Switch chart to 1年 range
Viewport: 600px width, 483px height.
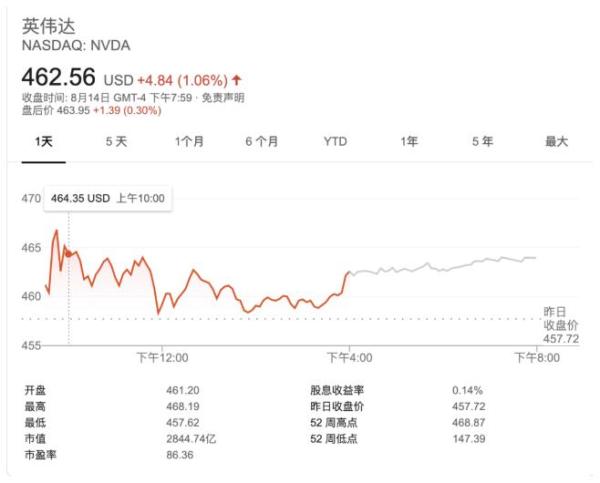(x=409, y=142)
